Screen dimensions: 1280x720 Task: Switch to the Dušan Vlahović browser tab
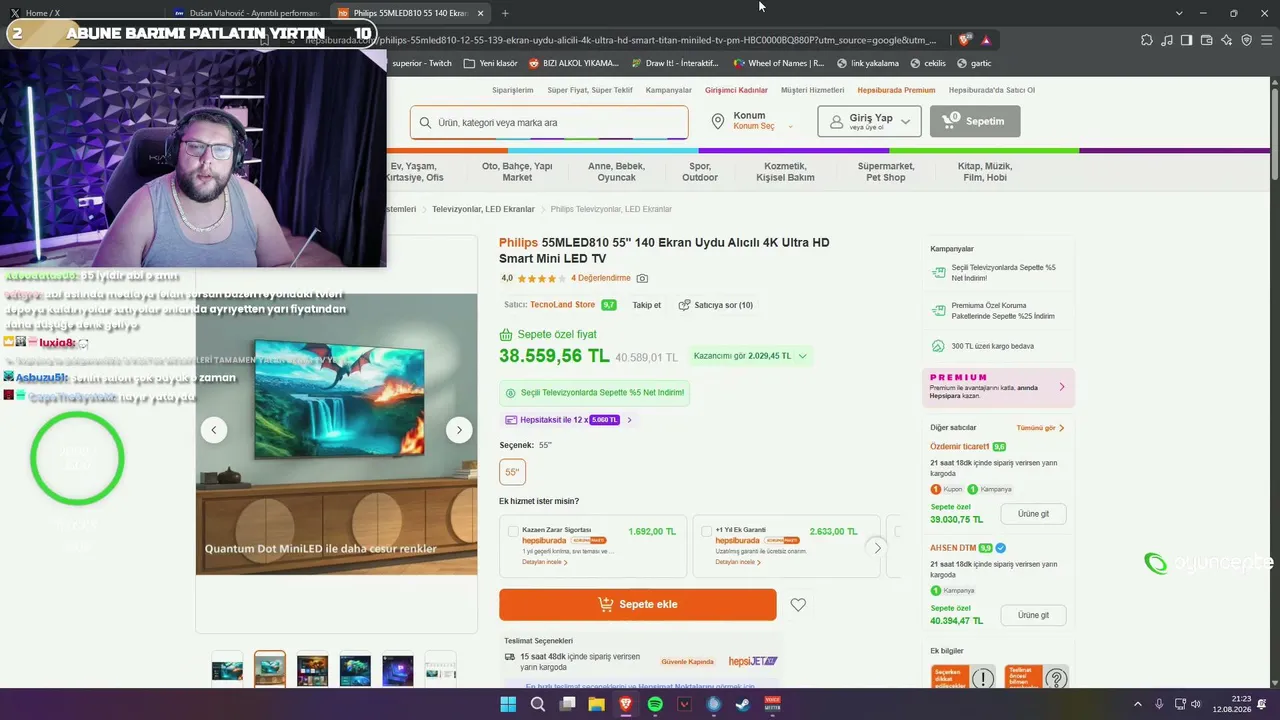pos(247,13)
